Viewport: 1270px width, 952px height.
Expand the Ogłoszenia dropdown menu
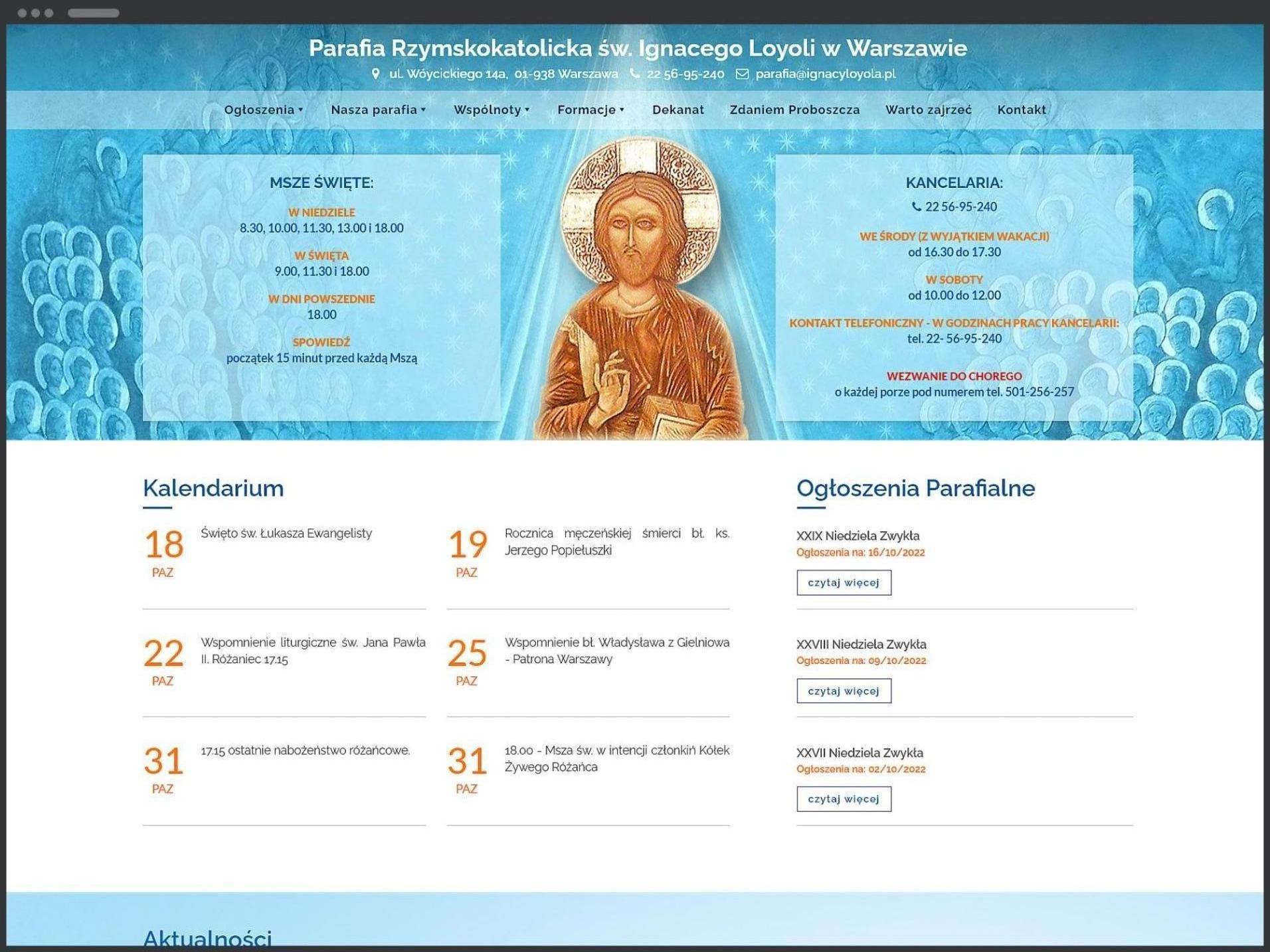[x=263, y=110]
